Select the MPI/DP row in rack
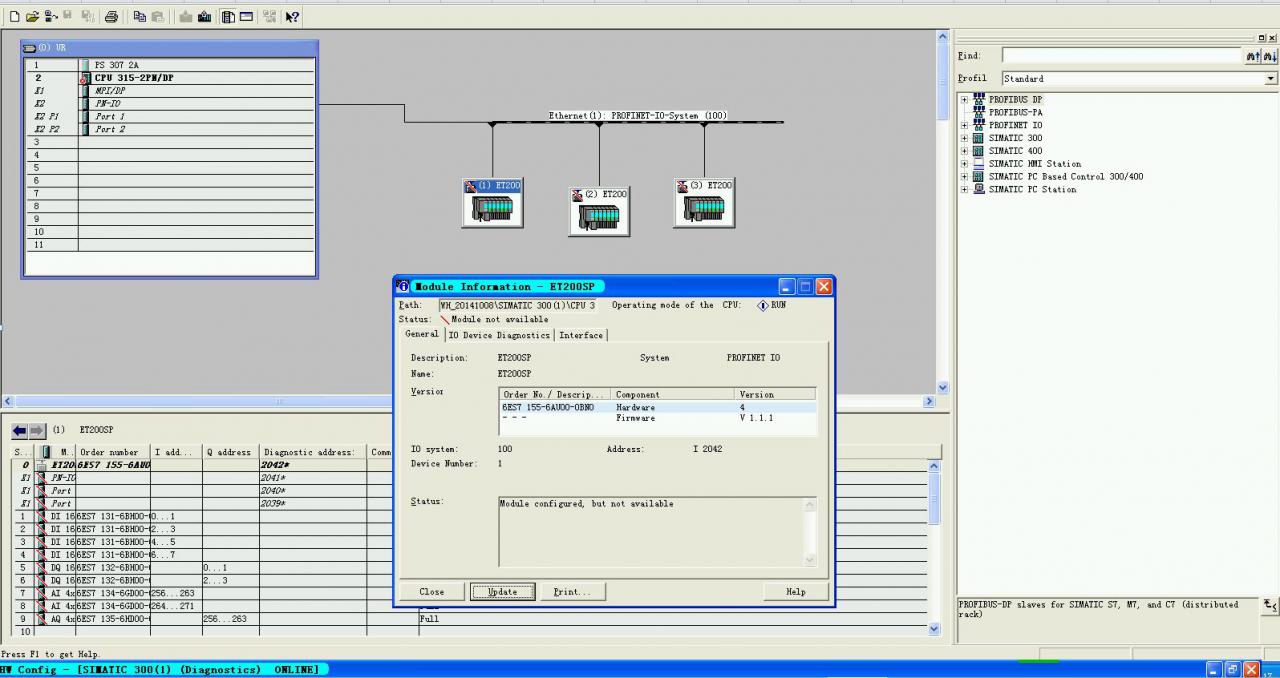This screenshot has height=678, width=1280. [168, 91]
